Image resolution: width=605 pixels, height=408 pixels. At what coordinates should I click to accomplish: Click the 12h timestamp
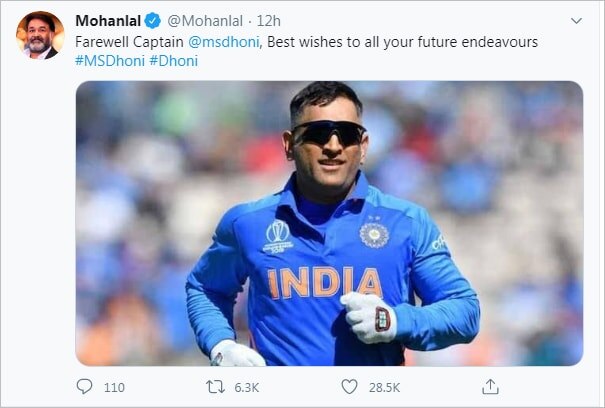pyautogui.click(x=269, y=20)
